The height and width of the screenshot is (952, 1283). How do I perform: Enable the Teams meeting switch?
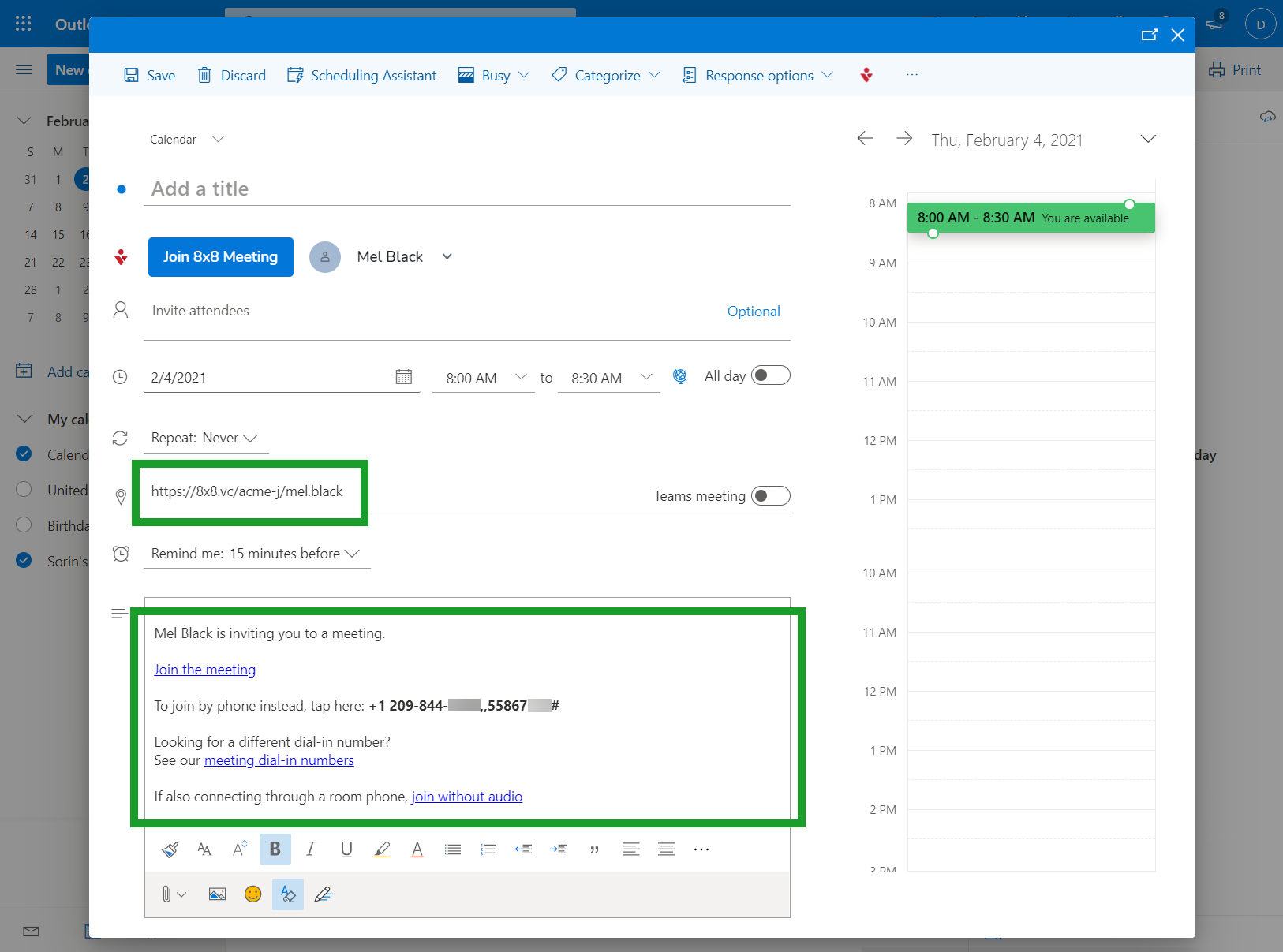tap(771, 495)
